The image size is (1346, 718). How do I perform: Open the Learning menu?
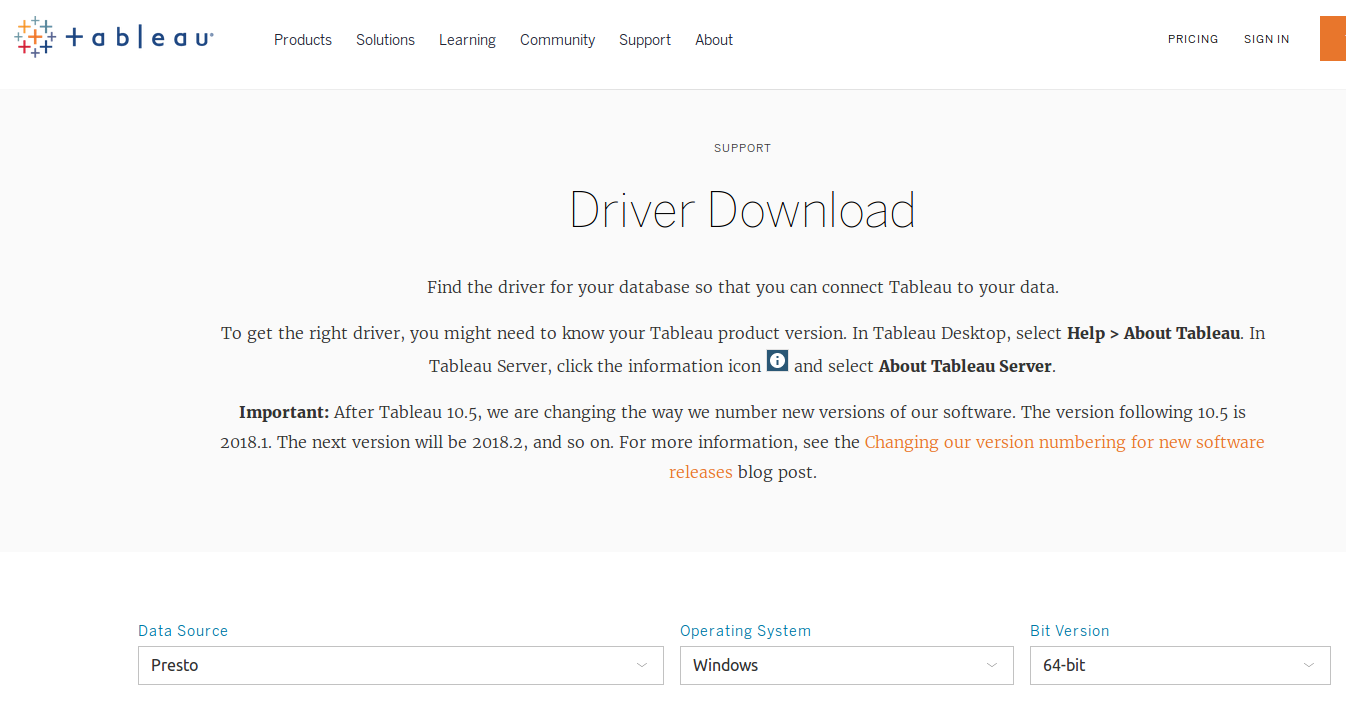[x=467, y=40]
